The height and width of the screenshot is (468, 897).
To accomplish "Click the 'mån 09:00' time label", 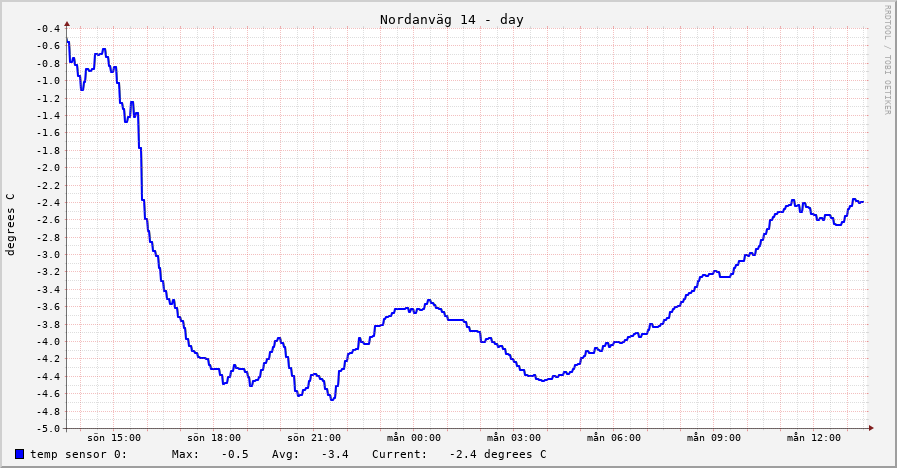I will coord(714,438).
